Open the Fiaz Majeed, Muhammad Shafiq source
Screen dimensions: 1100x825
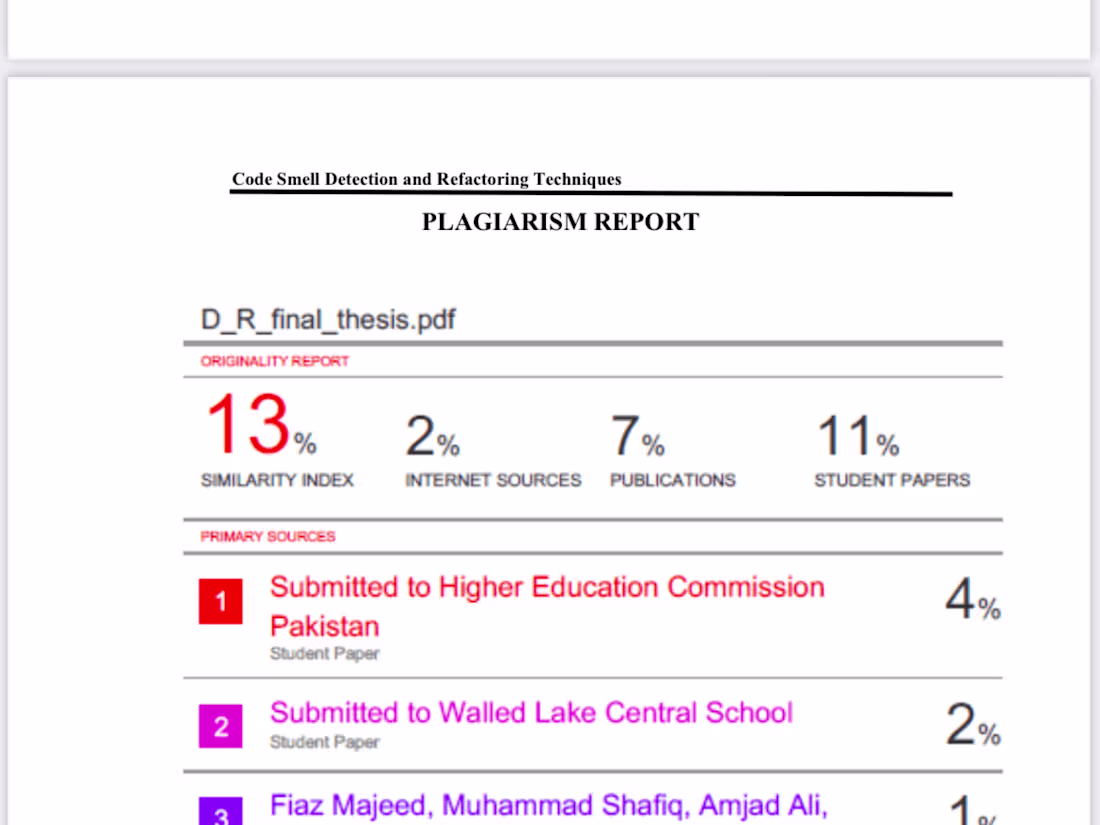(548, 806)
